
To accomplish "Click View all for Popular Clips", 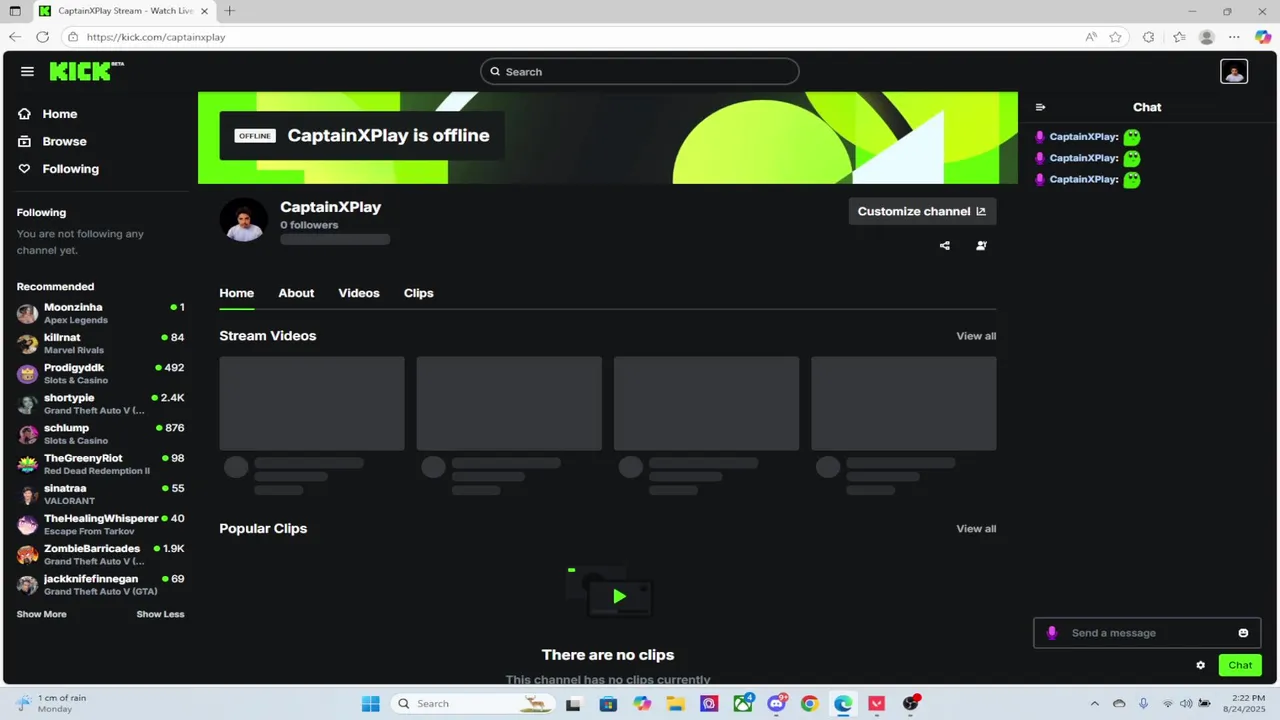I will [976, 529].
